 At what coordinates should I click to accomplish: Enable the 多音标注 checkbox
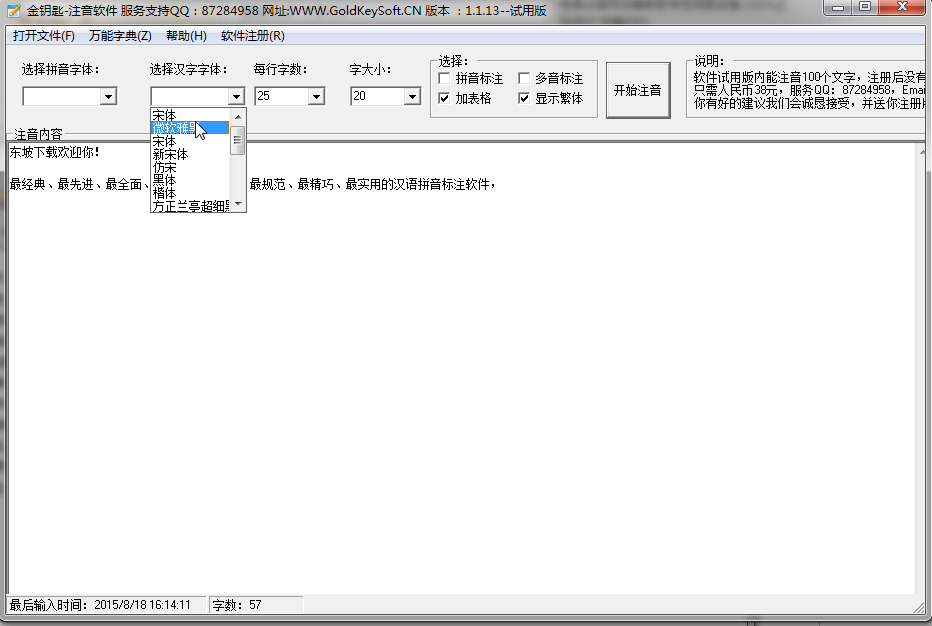pos(523,77)
